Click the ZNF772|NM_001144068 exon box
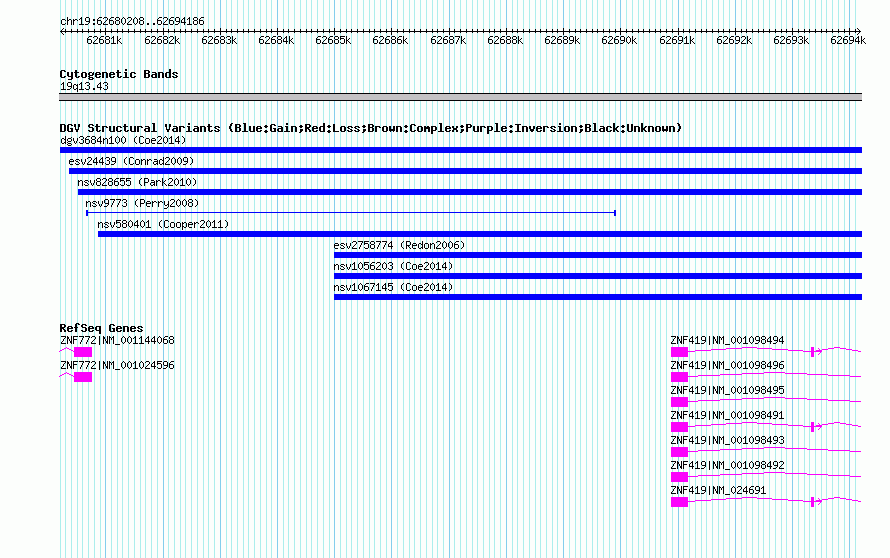 coord(83,352)
